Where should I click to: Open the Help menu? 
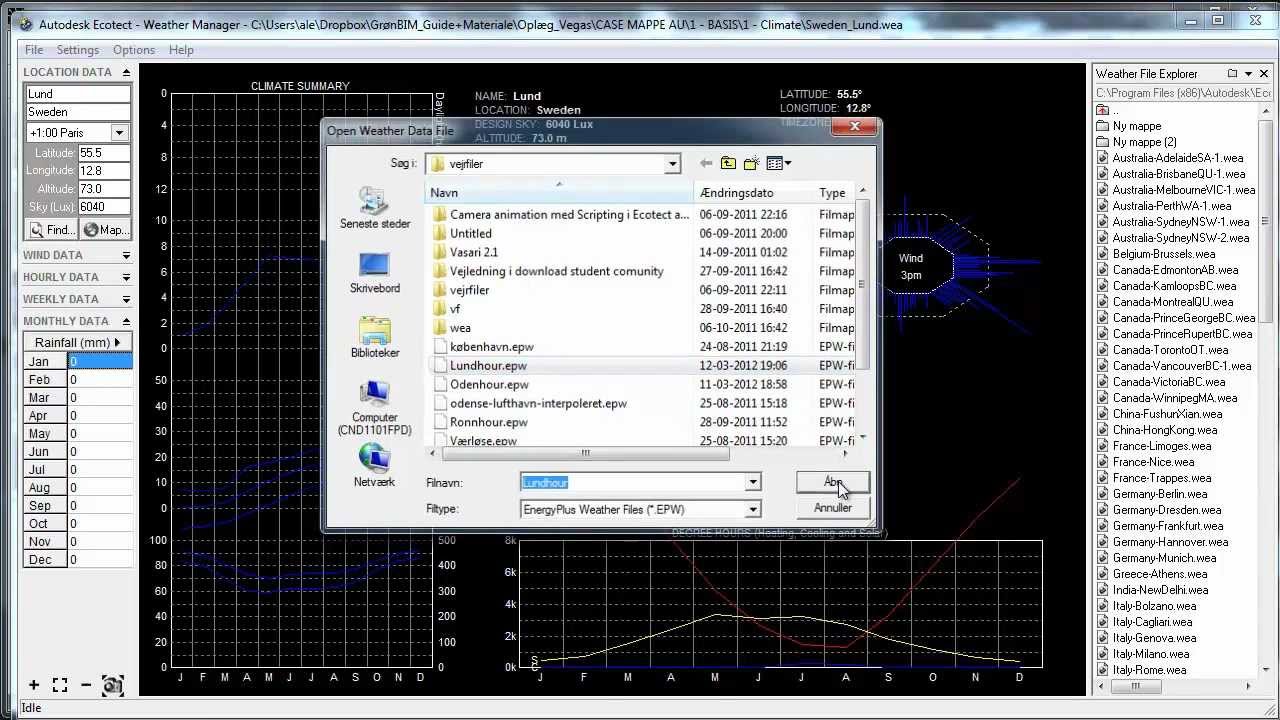181,50
